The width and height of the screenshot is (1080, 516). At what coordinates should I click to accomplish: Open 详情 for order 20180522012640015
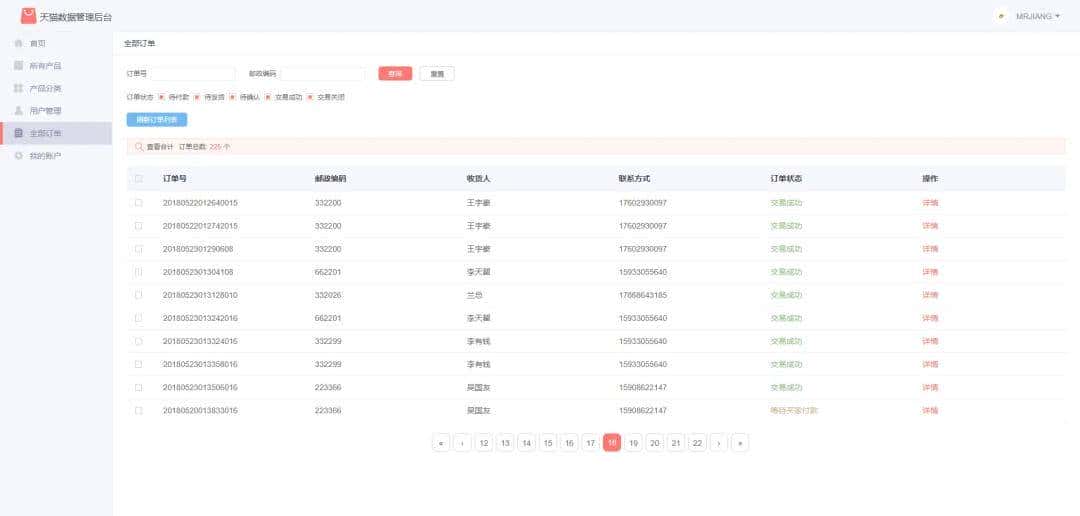click(930, 203)
